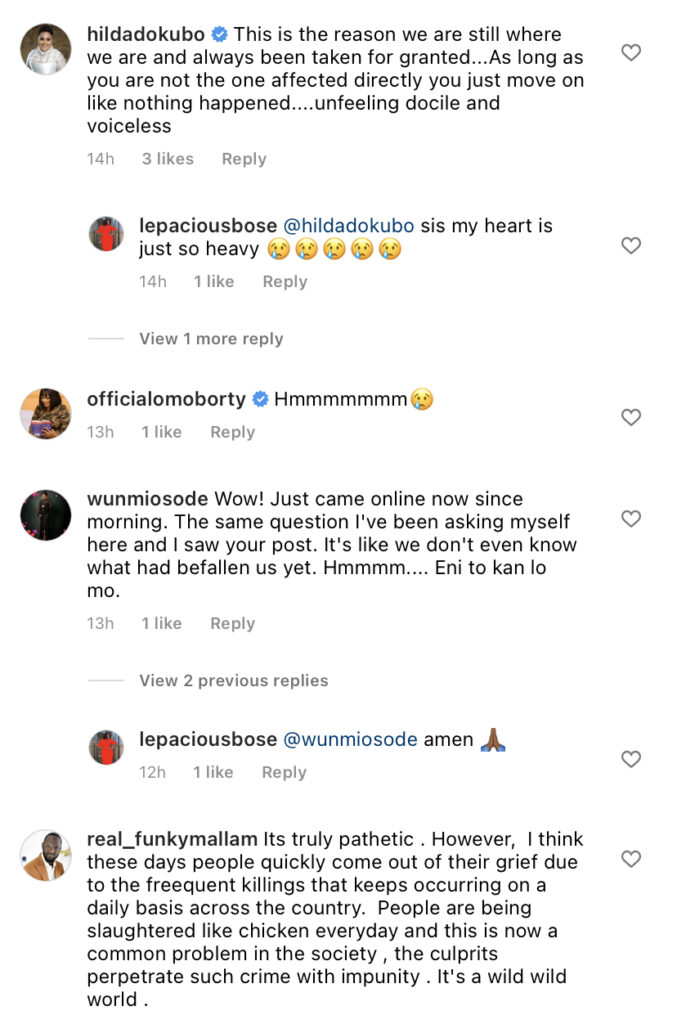View '3 likes' on hildadokubo's comment
Viewport: 677px width, 1024px height.
(x=167, y=159)
